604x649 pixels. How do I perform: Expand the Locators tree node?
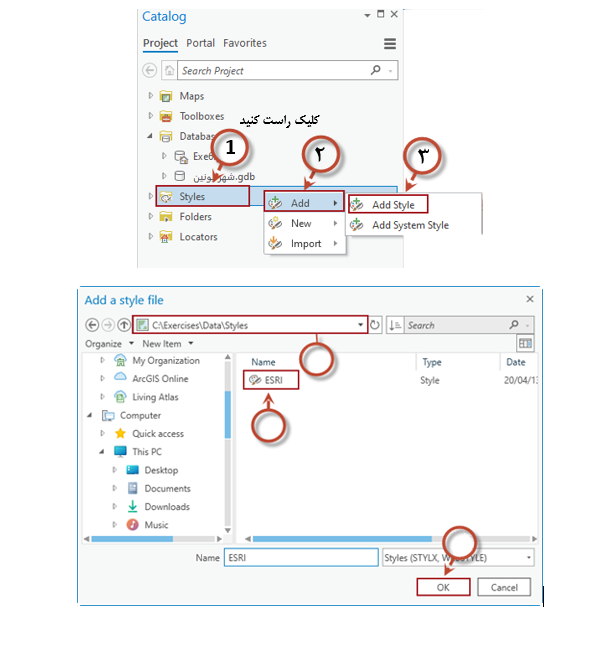151,236
